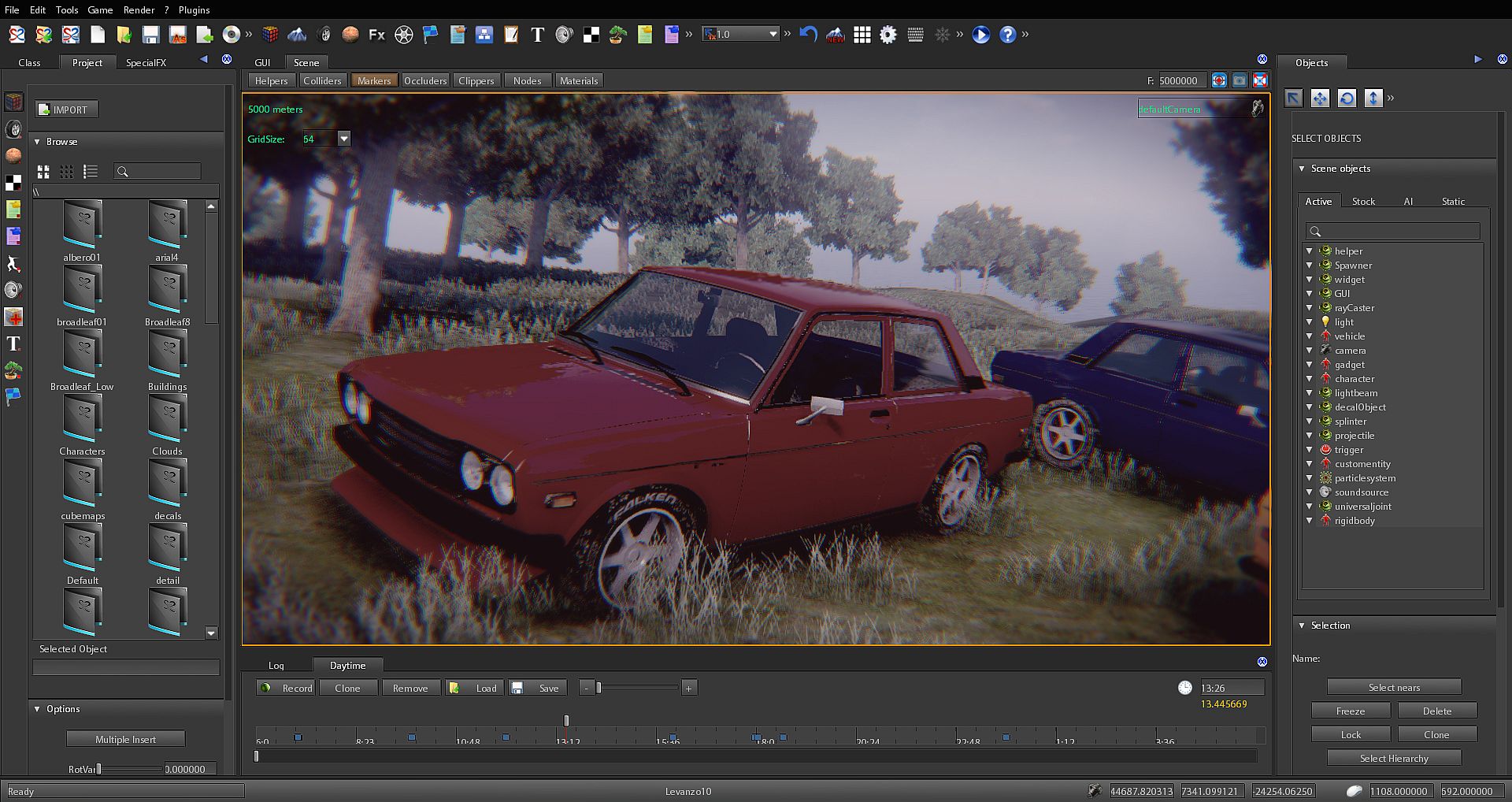Click the IMPORT button
The image size is (1512, 802).
[68, 110]
